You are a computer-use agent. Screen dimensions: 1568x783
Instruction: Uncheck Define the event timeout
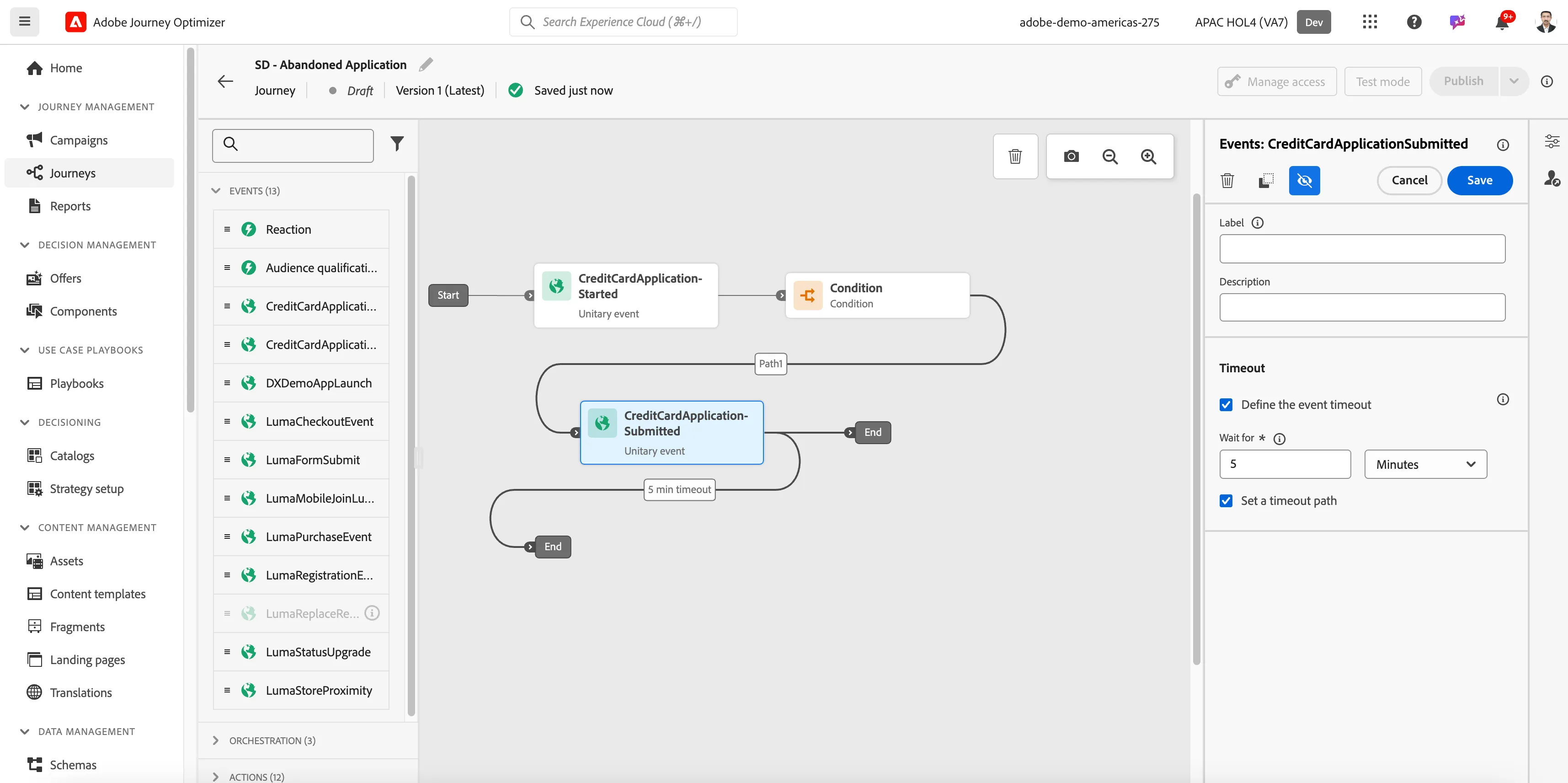click(1226, 405)
